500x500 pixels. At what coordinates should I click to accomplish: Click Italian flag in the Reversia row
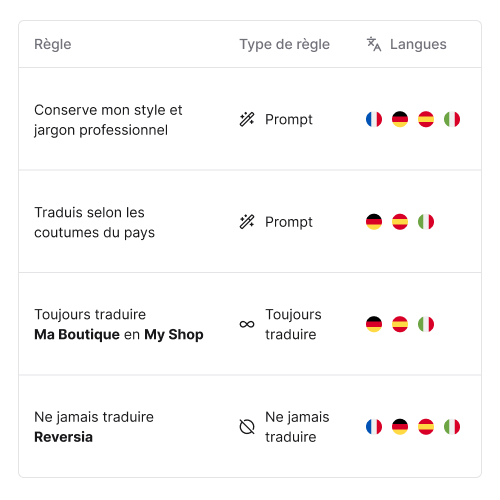(452, 427)
